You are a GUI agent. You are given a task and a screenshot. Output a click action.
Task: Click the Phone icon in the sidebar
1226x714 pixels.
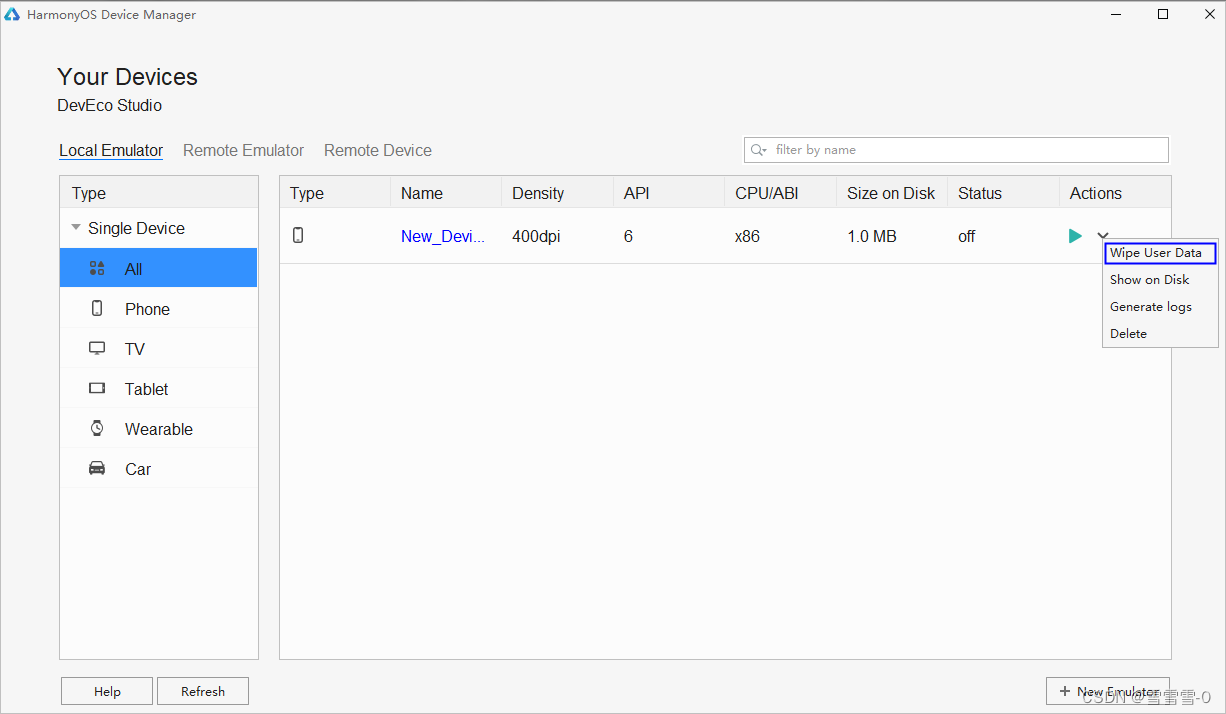pyautogui.click(x=97, y=308)
